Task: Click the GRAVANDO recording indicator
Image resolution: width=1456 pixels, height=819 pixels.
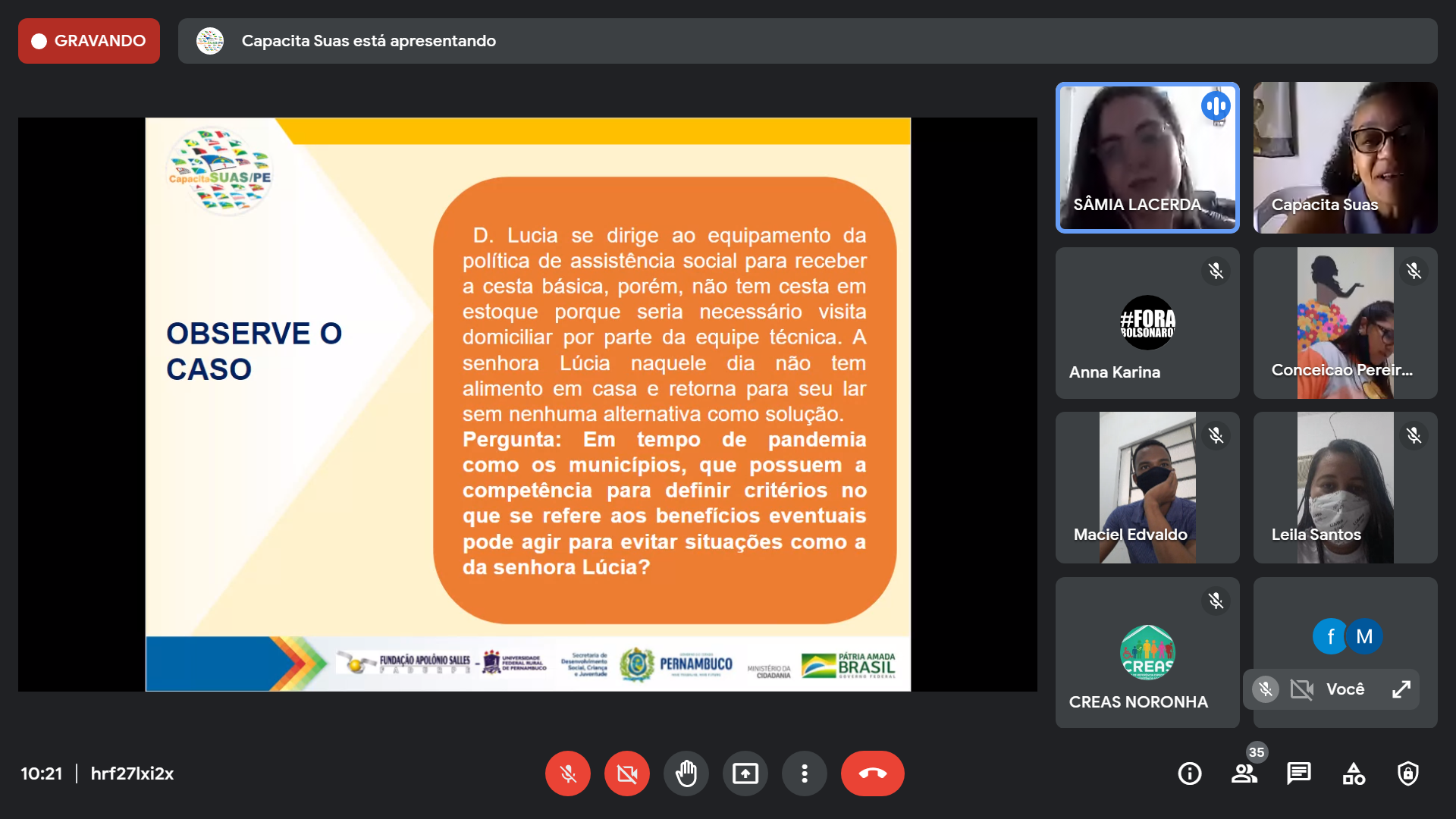Action: point(89,41)
